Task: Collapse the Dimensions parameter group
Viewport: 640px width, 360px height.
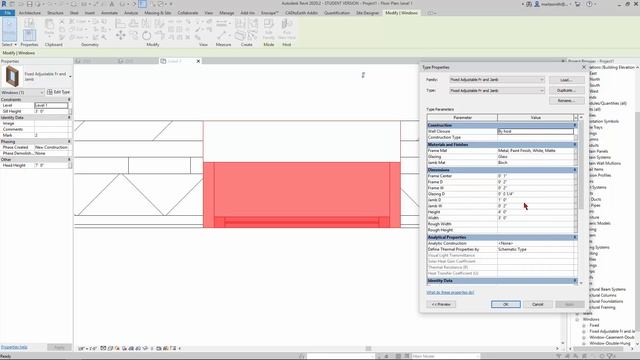Action: click(x=575, y=170)
